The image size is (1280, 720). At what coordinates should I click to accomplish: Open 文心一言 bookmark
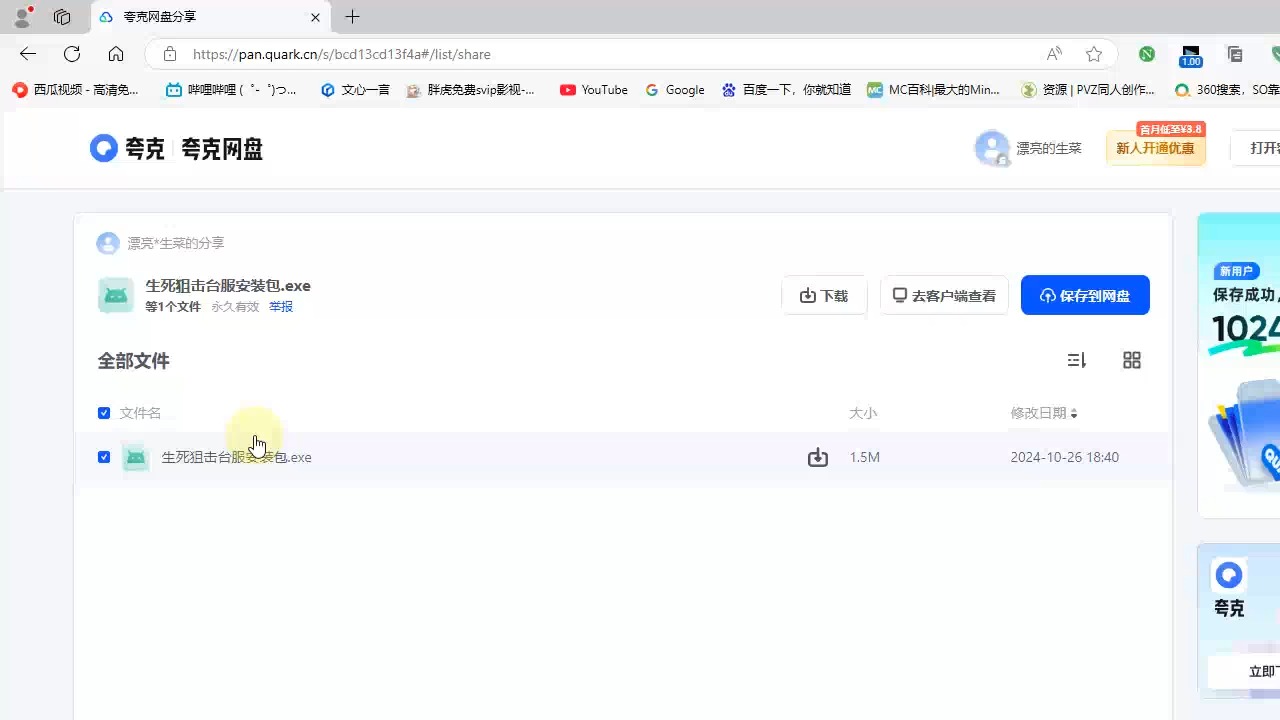point(355,90)
